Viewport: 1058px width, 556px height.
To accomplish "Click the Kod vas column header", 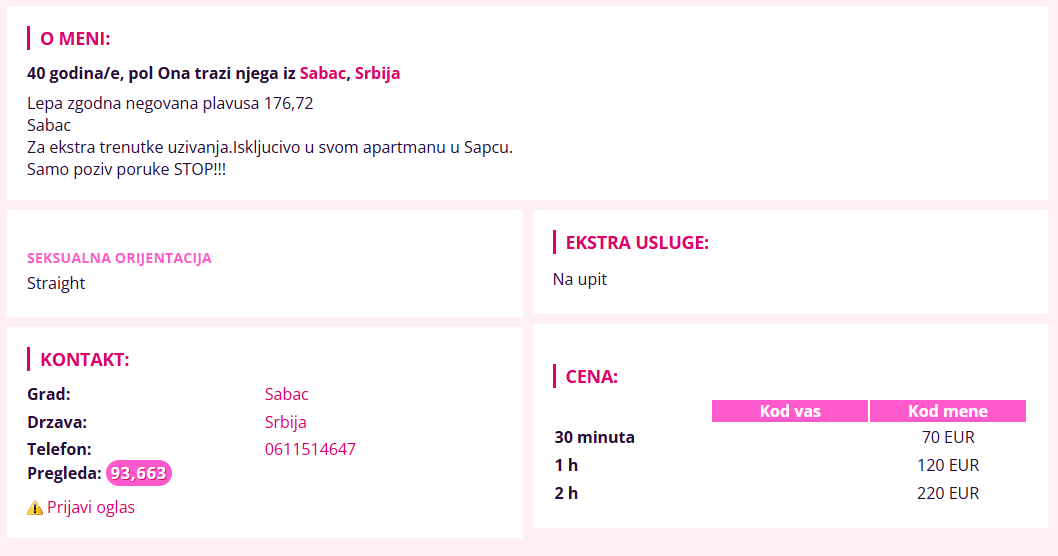I will [789, 411].
